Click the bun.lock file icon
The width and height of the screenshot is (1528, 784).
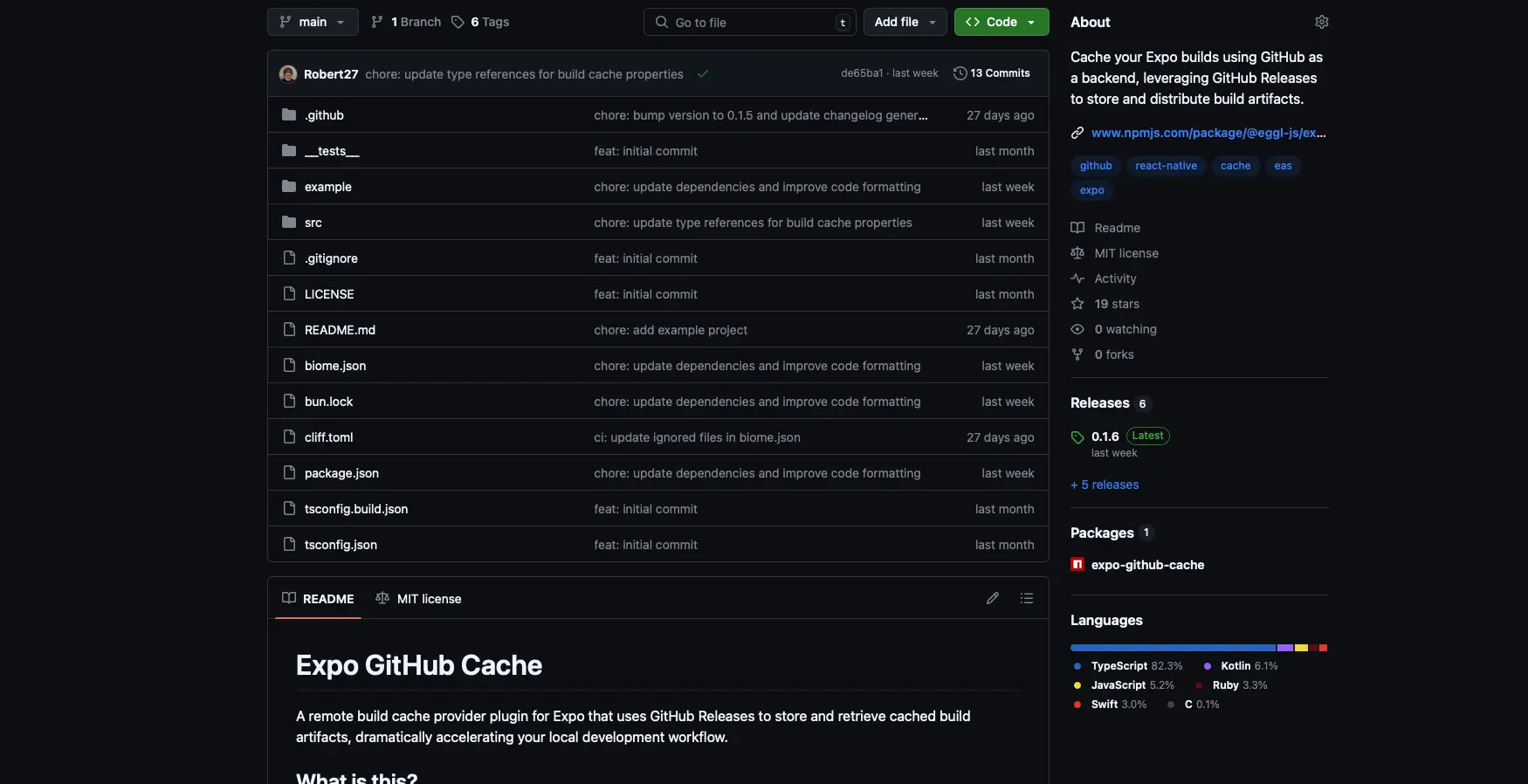click(289, 401)
